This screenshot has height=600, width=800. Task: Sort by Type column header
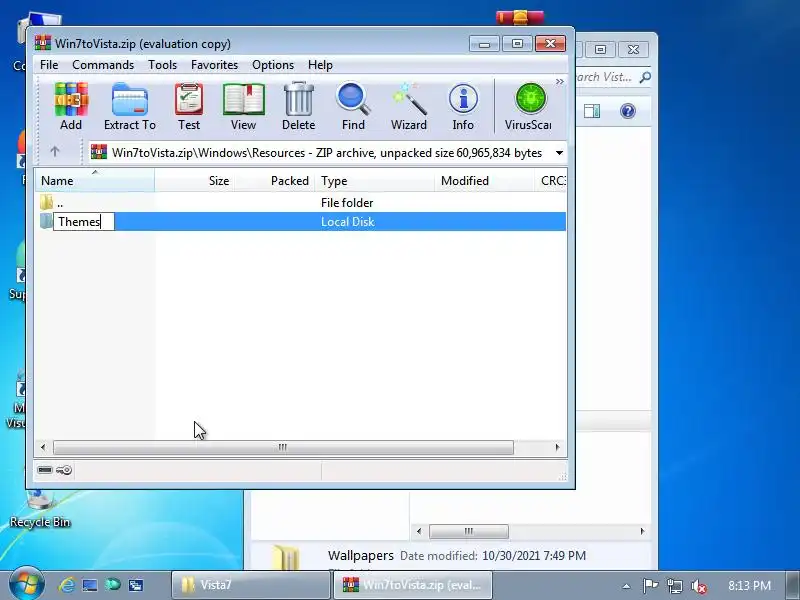click(x=374, y=181)
